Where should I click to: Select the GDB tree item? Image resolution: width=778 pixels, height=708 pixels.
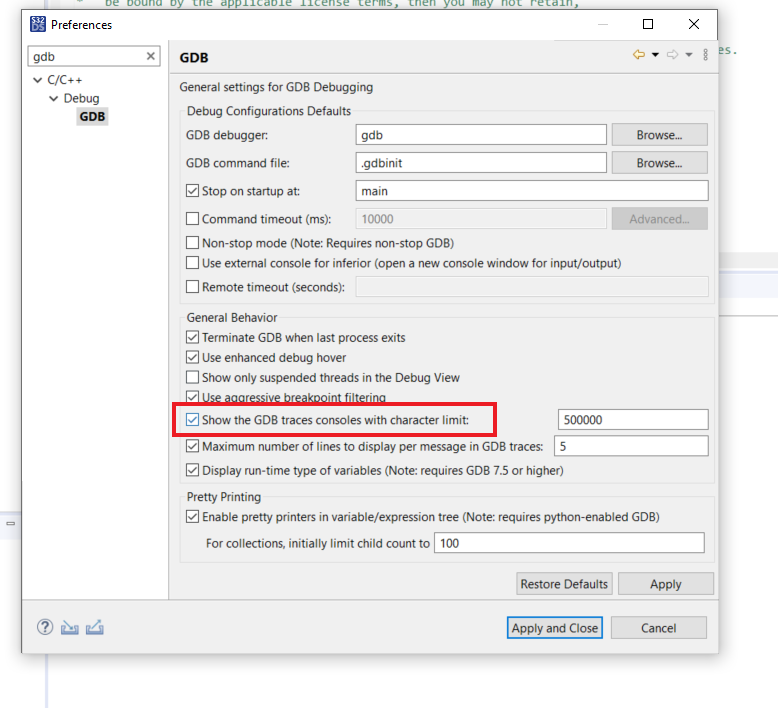click(92, 117)
